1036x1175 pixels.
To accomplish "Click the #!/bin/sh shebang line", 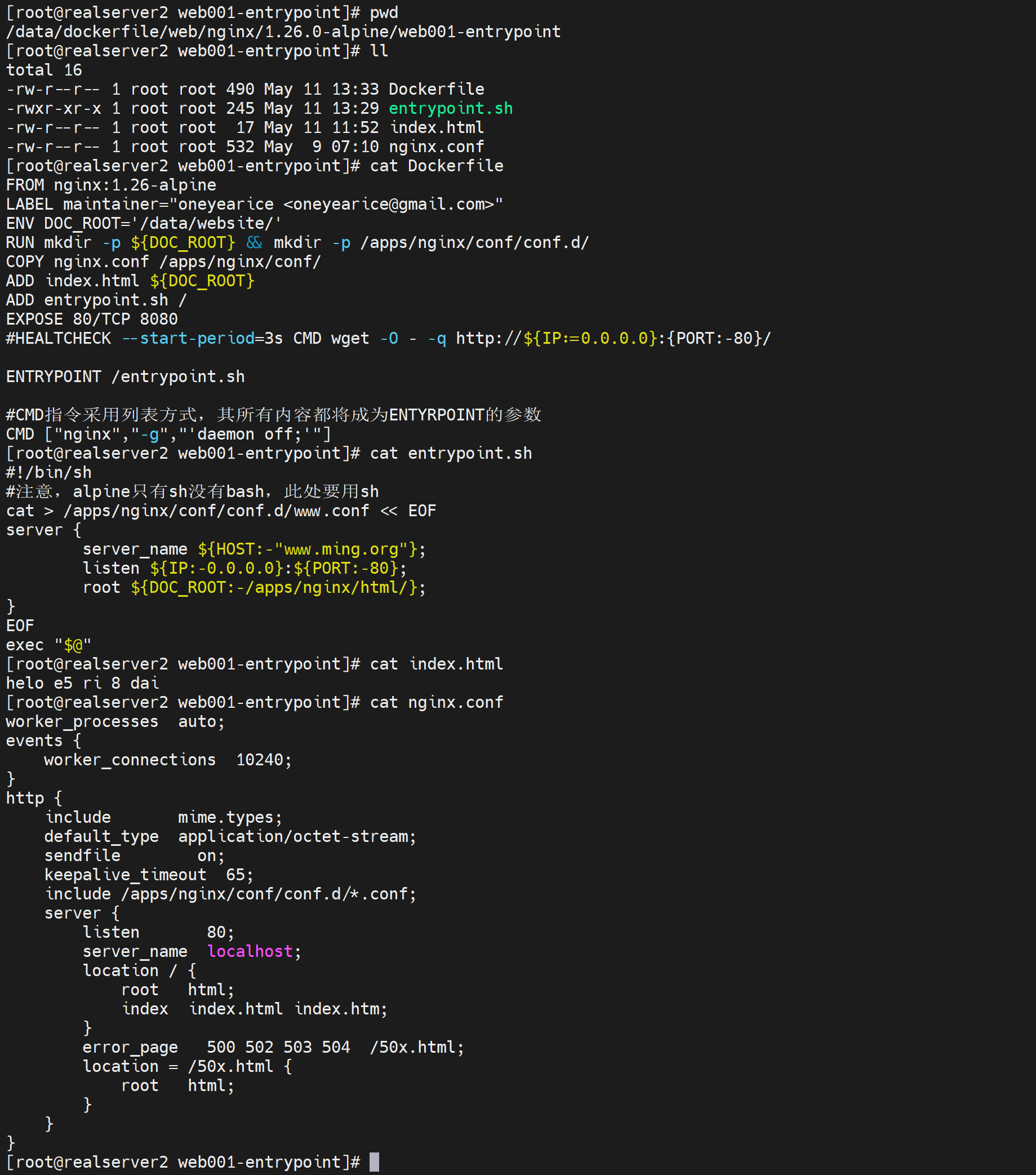I will [49, 472].
